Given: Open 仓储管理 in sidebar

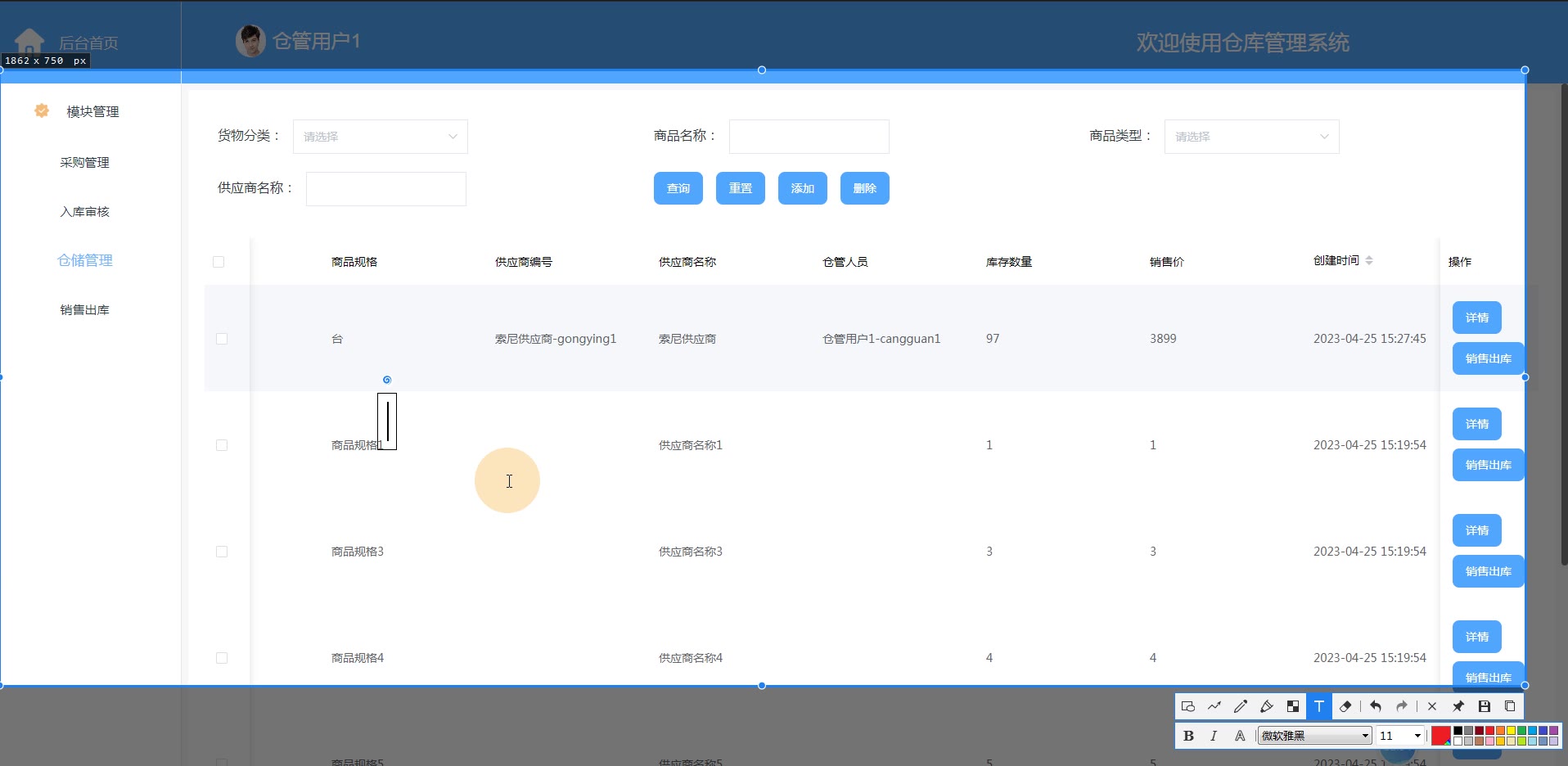Looking at the screenshot, I should pyautogui.click(x=85, y=260).
